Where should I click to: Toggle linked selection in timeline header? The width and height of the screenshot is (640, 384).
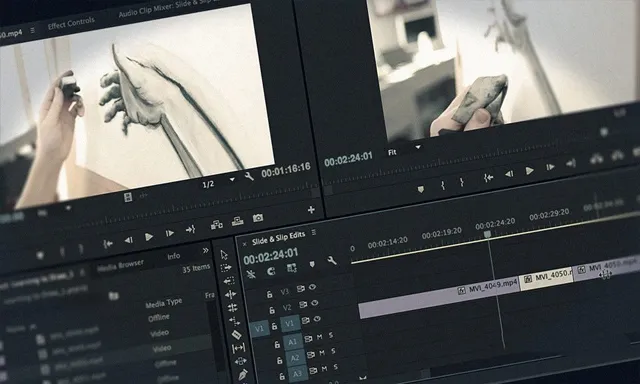tap(291, 268)
